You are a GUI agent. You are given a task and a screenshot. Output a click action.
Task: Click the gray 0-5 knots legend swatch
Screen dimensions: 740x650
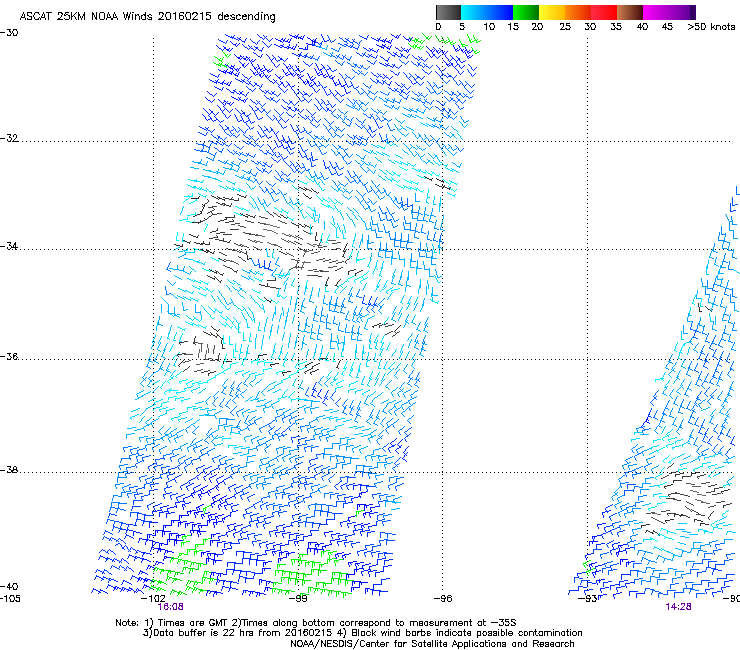(449, 12)
